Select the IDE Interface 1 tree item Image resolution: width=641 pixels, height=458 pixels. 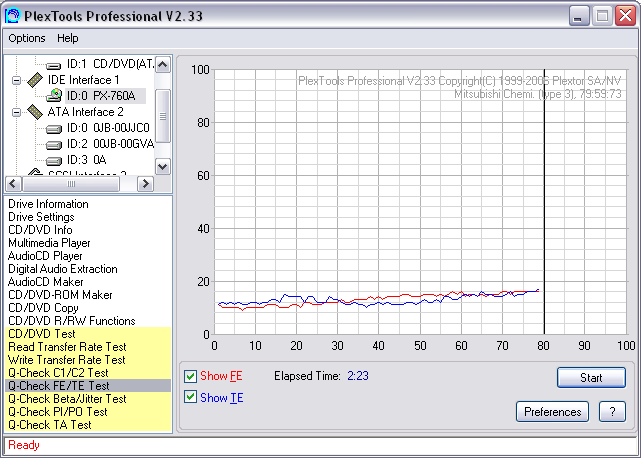click(83, 80)
